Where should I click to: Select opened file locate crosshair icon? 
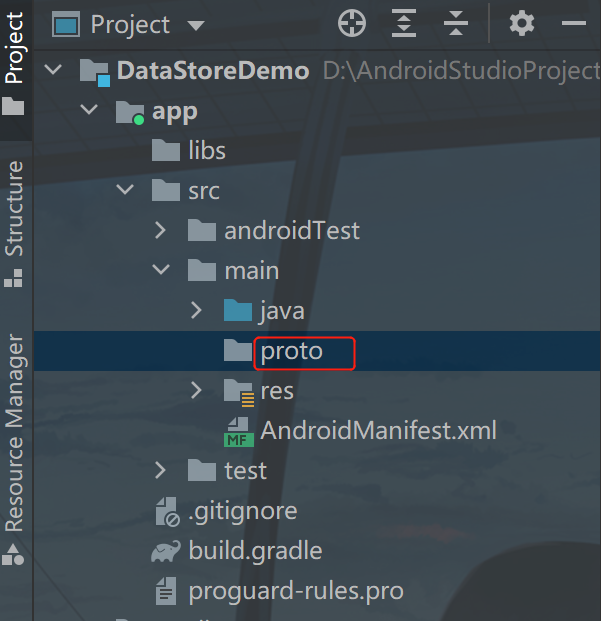pos(352,23)
